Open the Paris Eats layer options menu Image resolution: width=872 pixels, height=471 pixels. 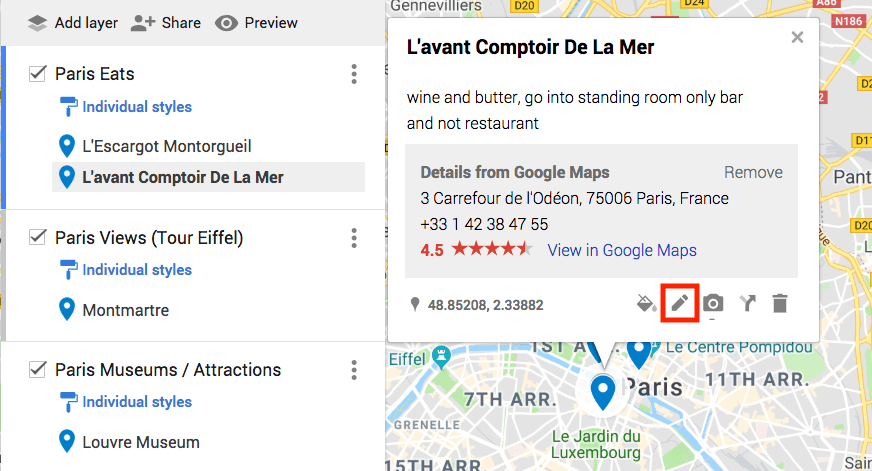click(x=354, y=74)
